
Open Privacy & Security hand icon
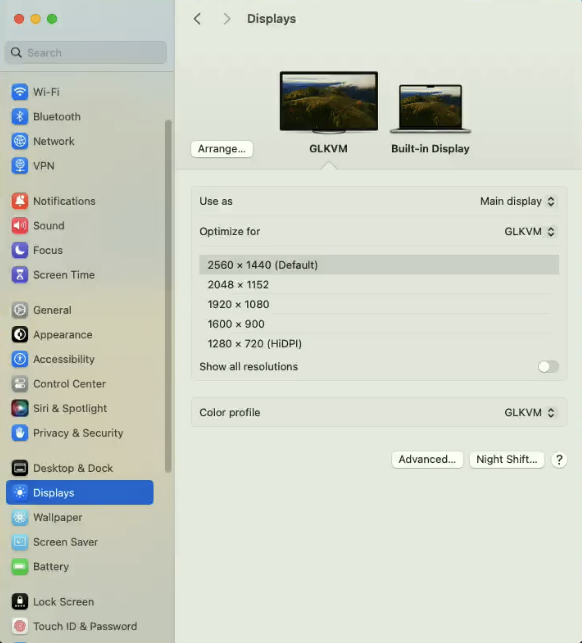coord(19,433)
